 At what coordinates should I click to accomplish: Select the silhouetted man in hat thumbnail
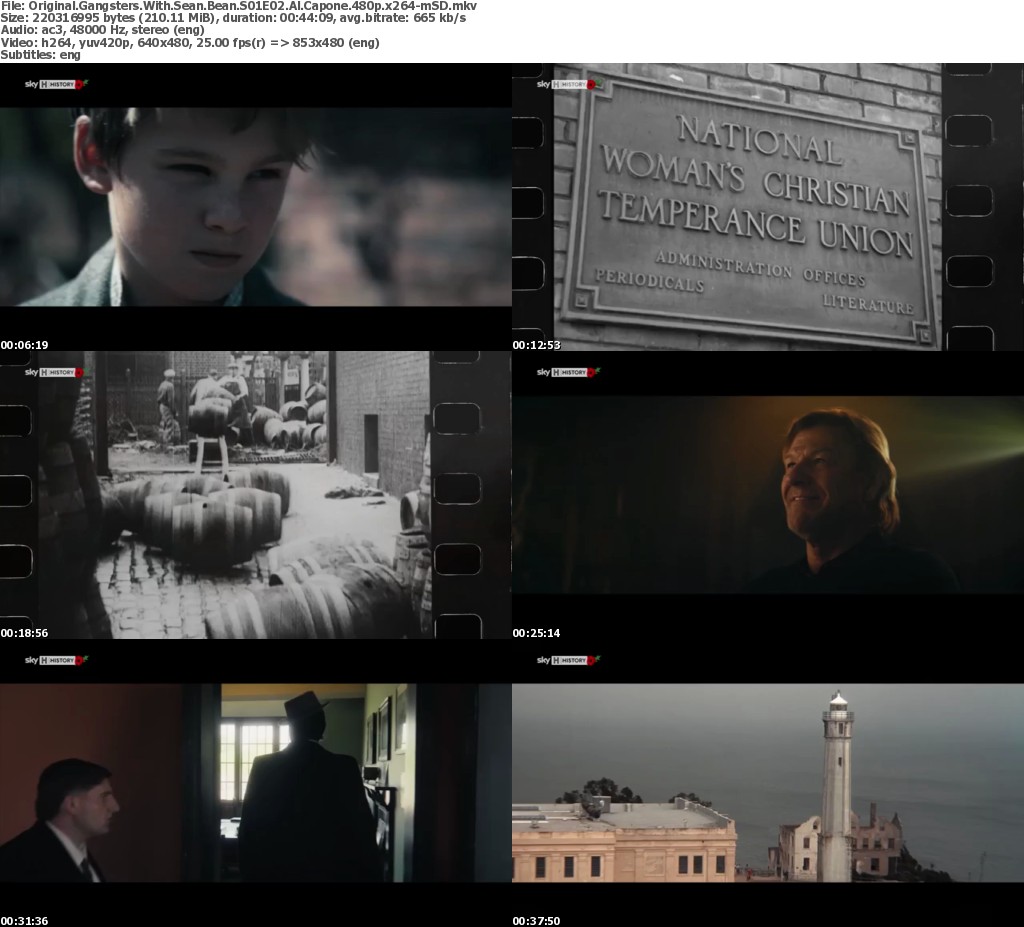(x=255, y=782)
